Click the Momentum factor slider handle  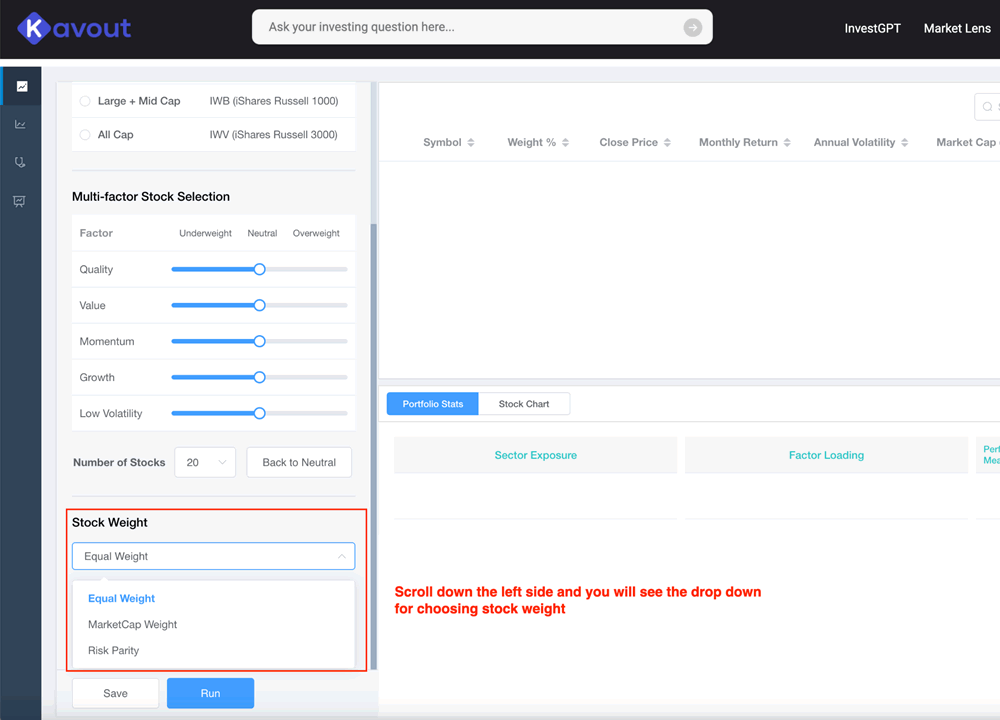click(x=259, y=342)
